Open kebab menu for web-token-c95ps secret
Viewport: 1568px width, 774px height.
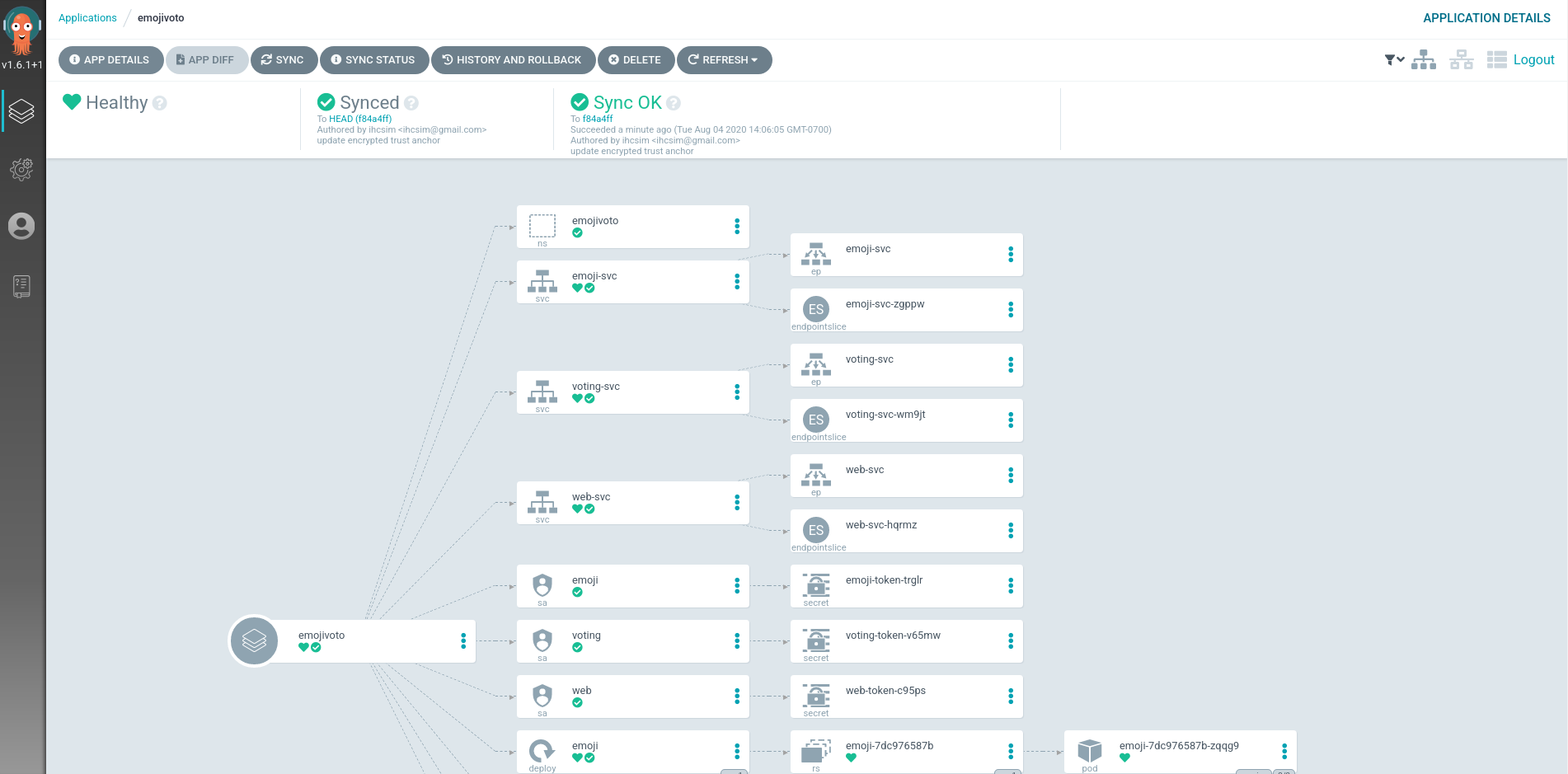point(1010,697)
